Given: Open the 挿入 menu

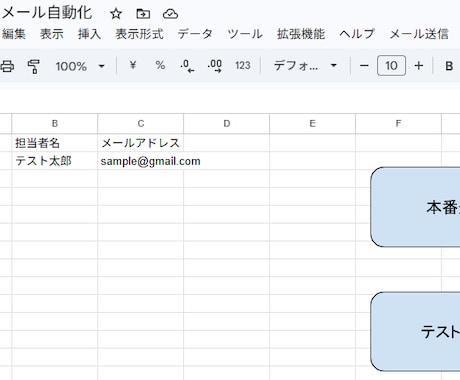Looking at the screenshot, I should click(89, 34).
